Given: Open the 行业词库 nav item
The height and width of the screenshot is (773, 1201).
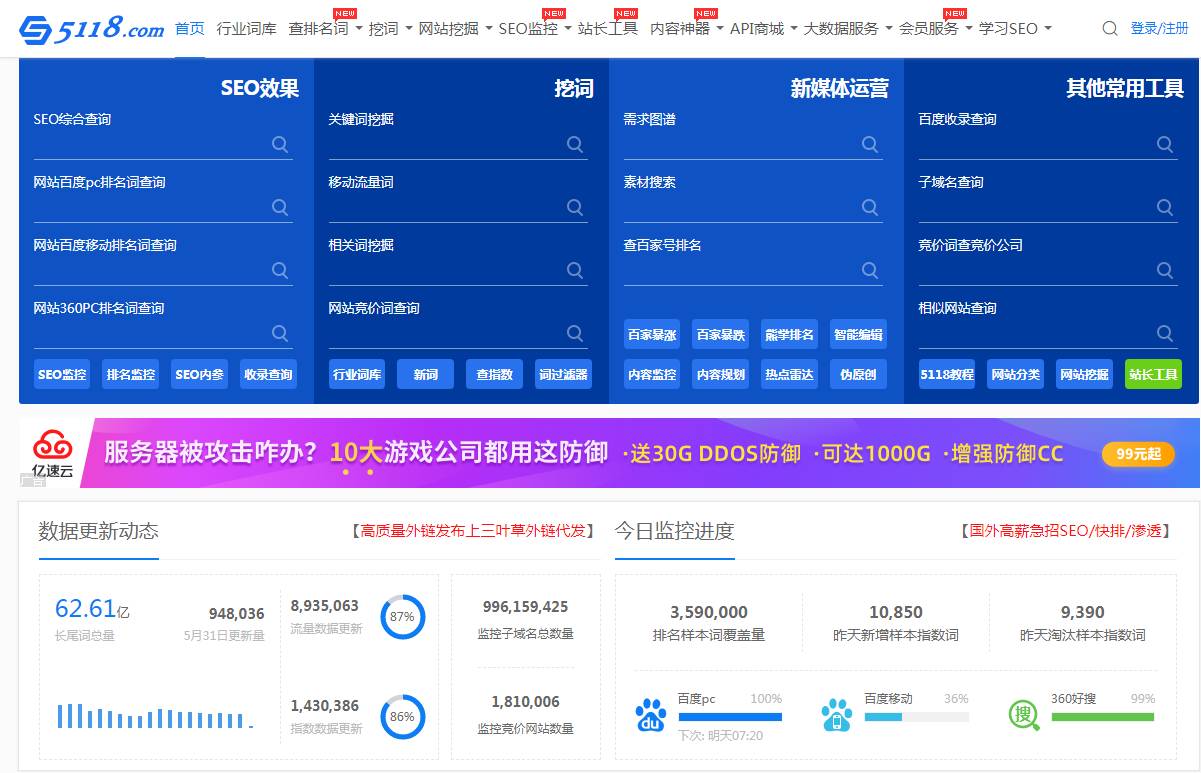Looking at the screenshot, I should coord(247,29).
